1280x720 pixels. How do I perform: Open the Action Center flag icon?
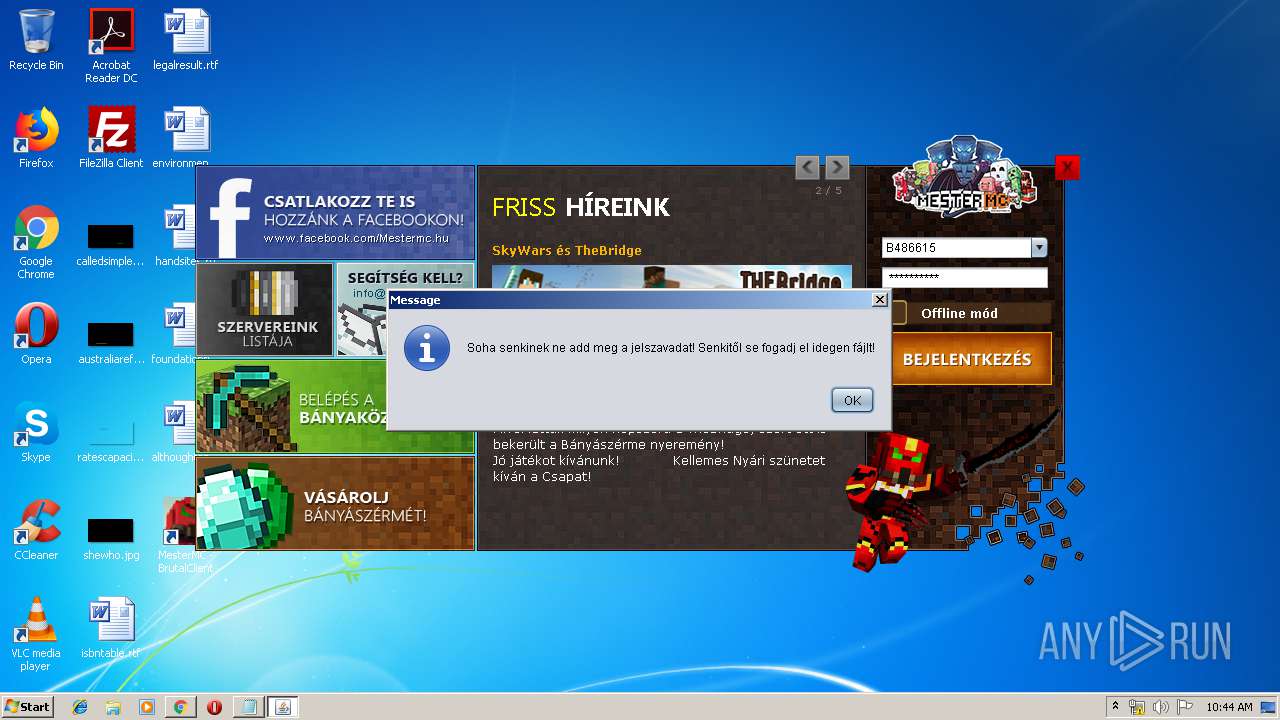click(x=1185, y=707)
